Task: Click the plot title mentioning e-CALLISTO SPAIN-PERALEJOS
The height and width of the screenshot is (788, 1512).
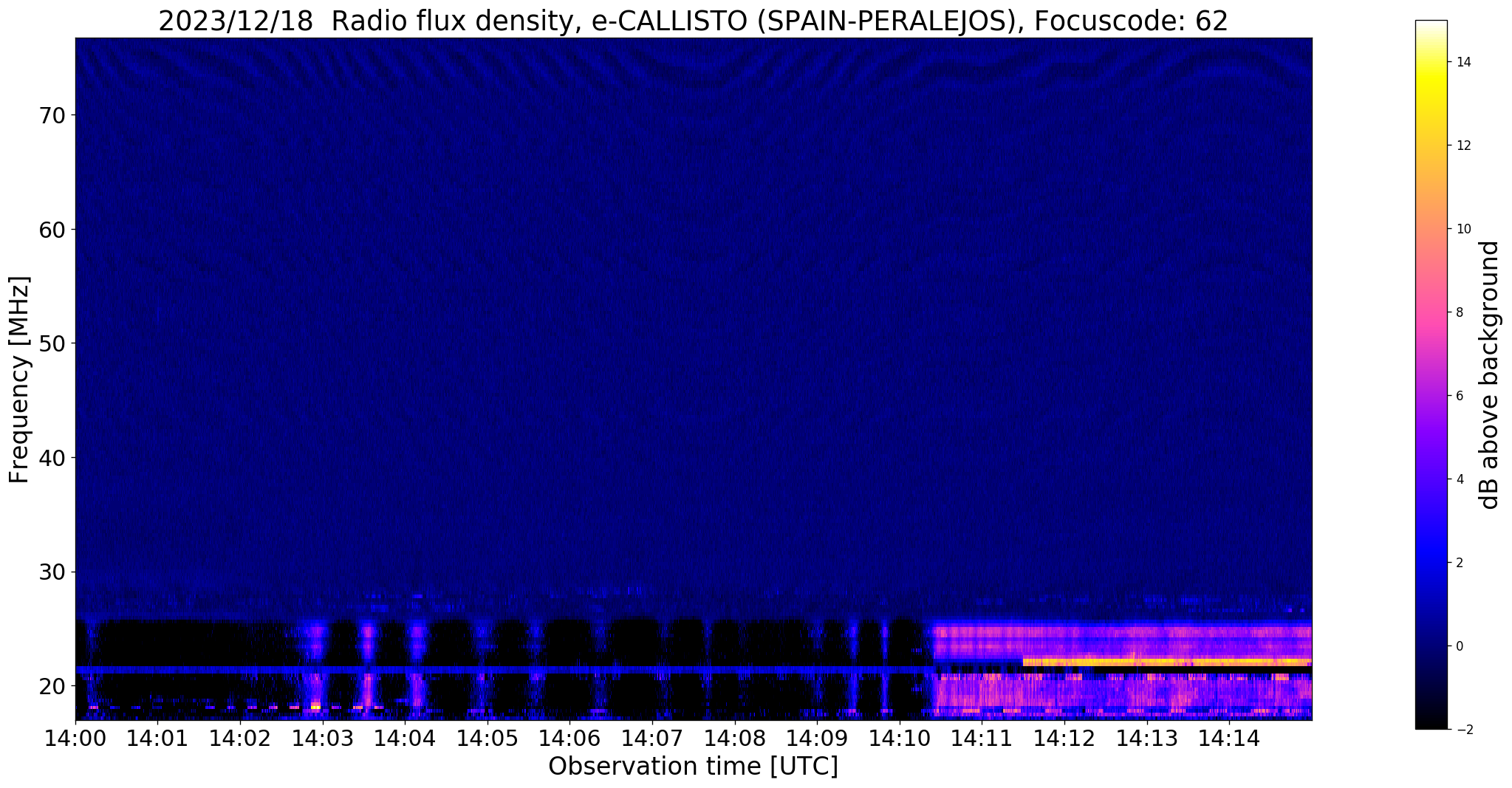Action: coord(693,21)
